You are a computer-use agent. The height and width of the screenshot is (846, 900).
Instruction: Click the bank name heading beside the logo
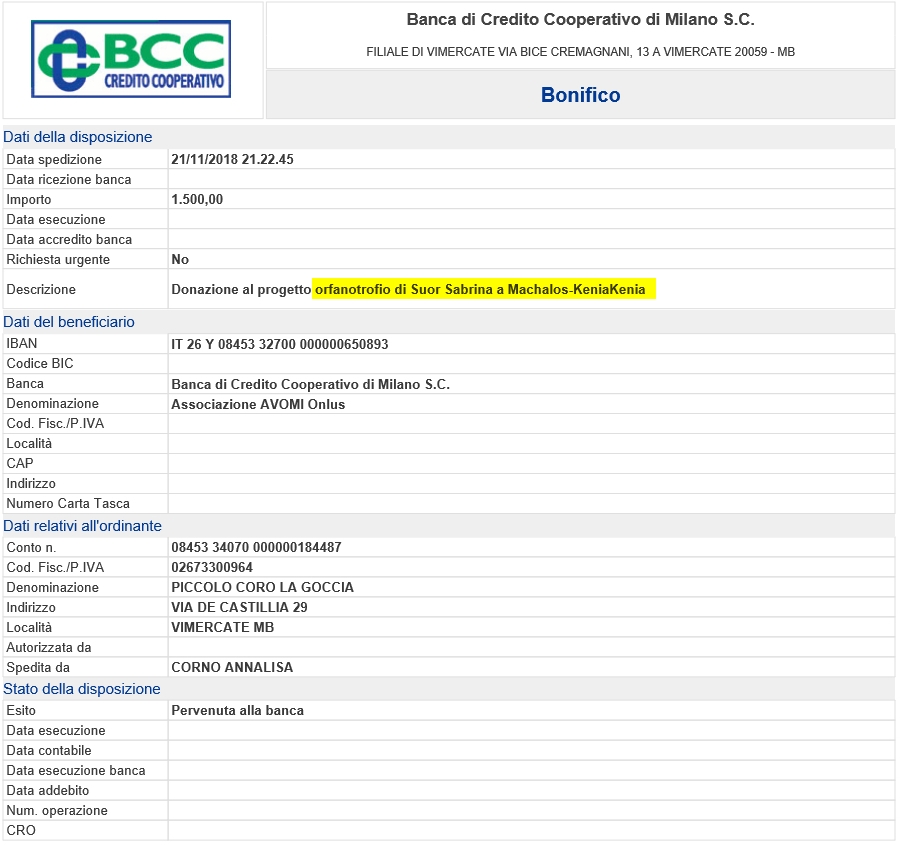coord(580,20)
